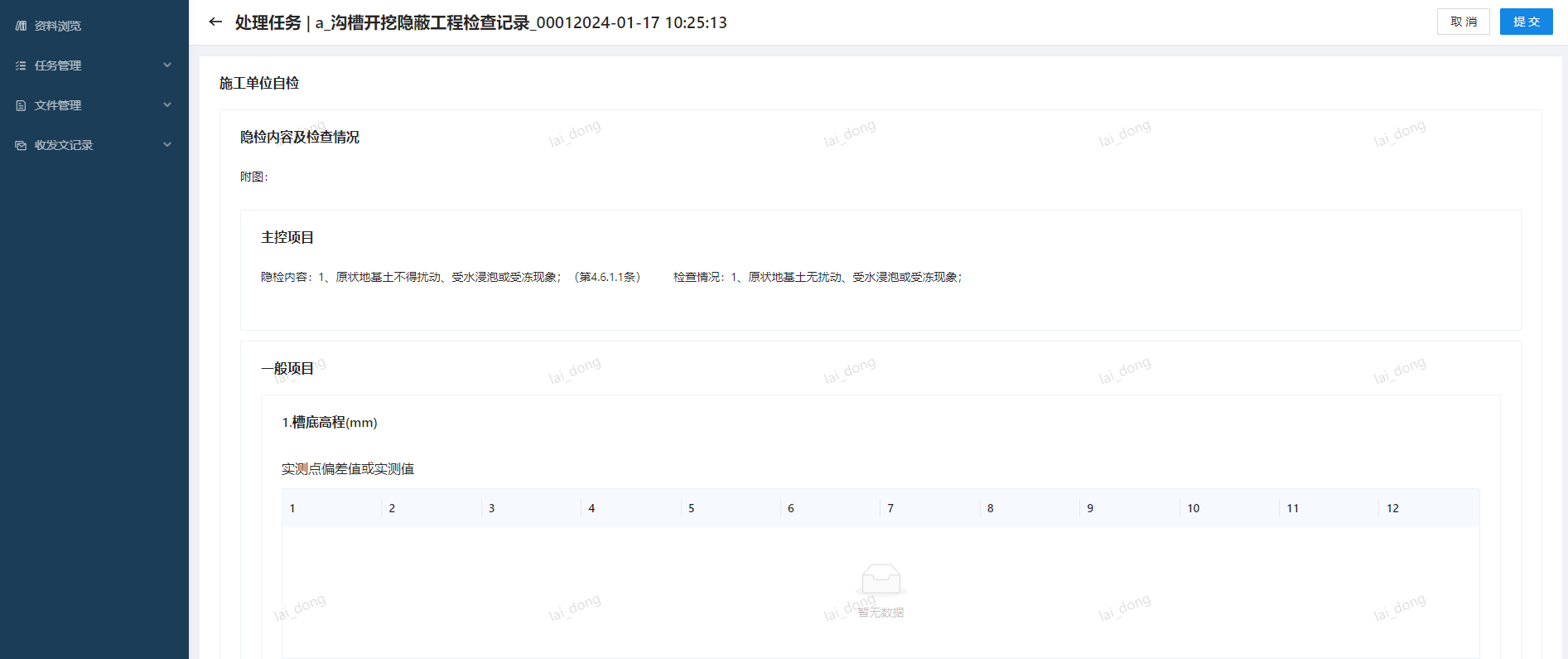Click column header 1 in table
The height and width of the screenshot is (659, 1568).
(x=332, y=508)
